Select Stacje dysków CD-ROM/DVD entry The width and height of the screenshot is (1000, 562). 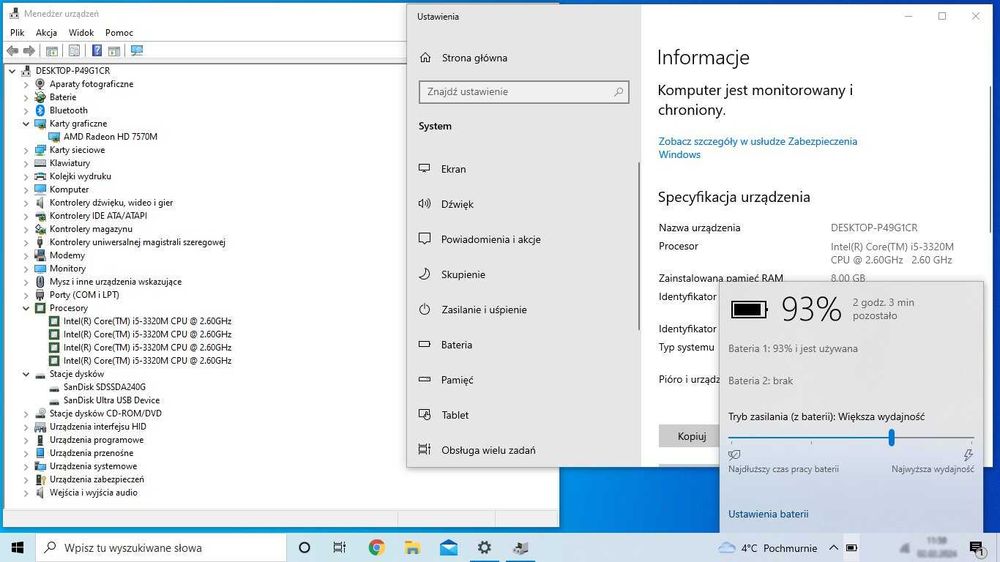(105, 413)
